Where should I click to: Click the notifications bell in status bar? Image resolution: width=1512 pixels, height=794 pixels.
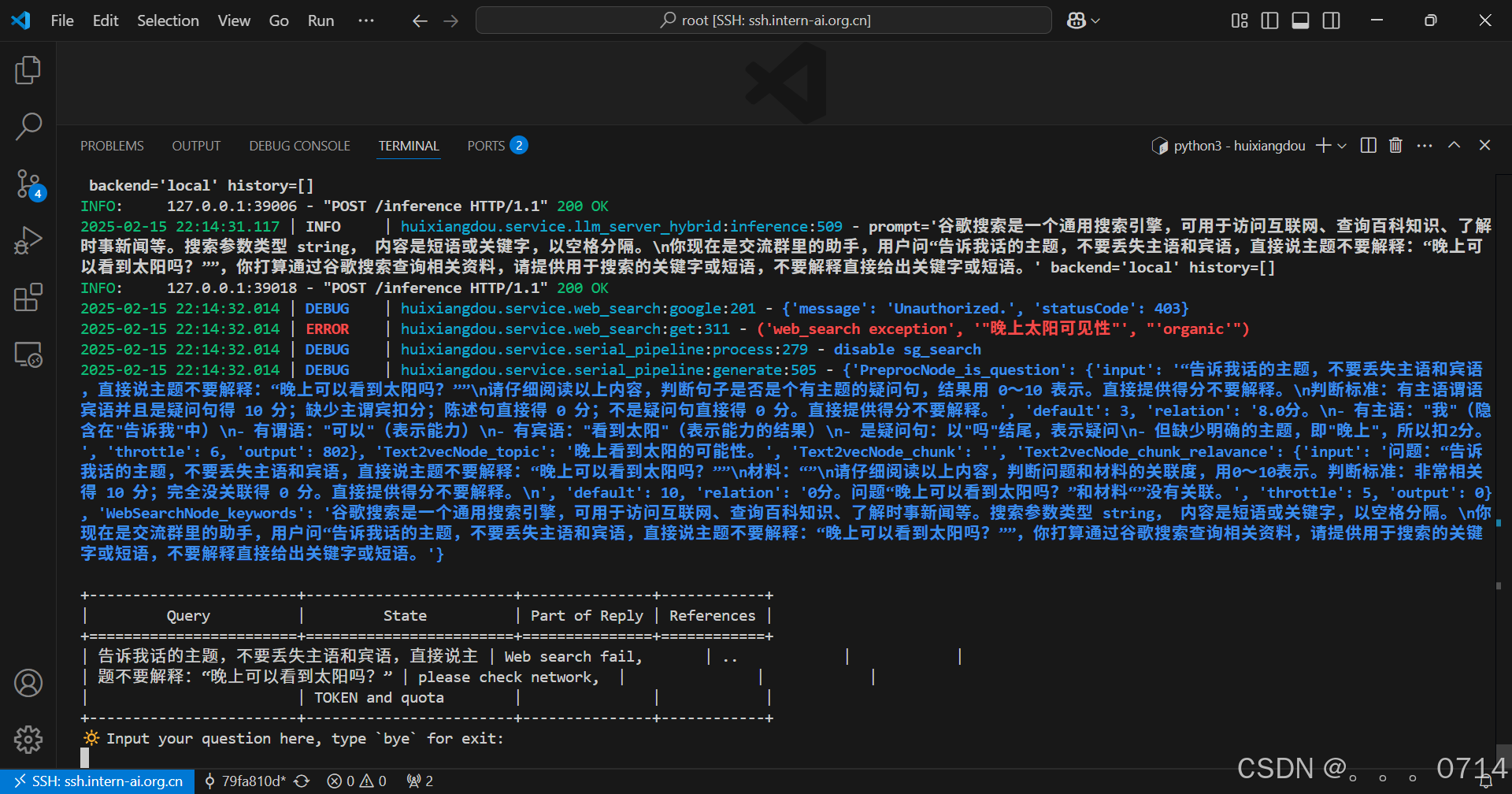click(x=1485, y=781)
